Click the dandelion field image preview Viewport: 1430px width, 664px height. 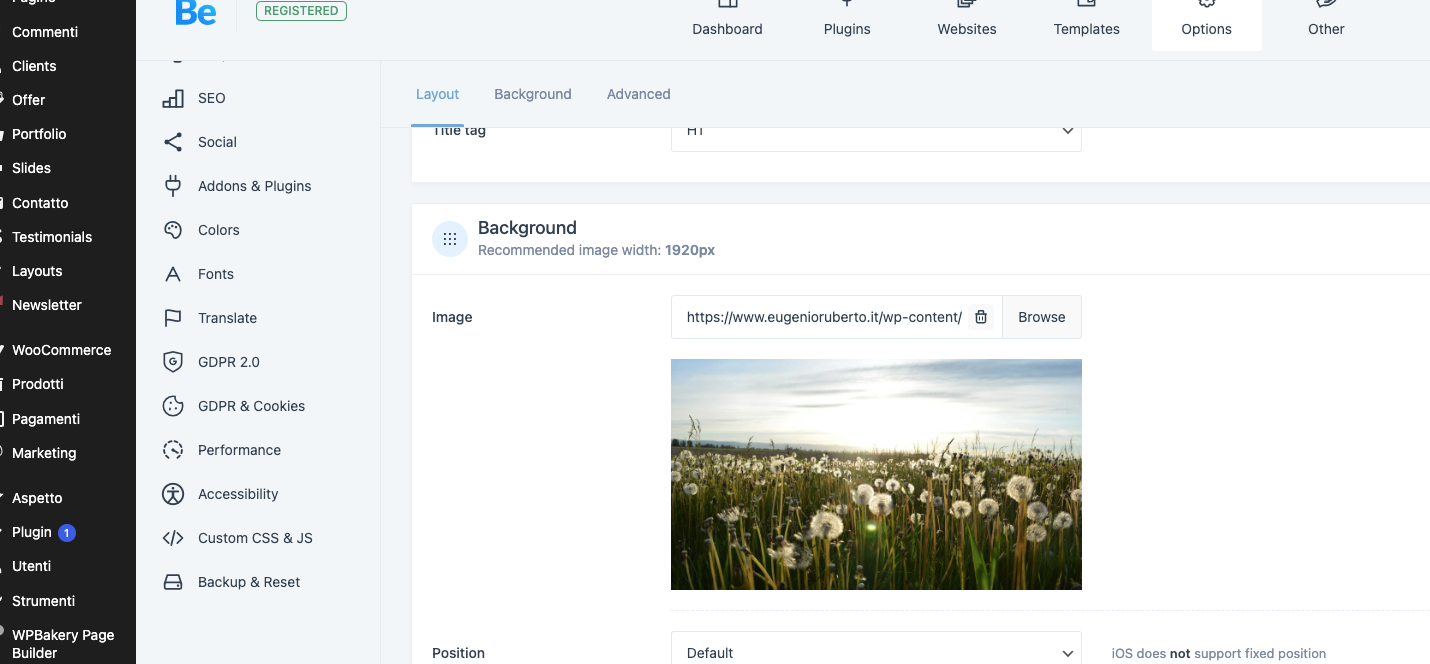tap(875, 474)
